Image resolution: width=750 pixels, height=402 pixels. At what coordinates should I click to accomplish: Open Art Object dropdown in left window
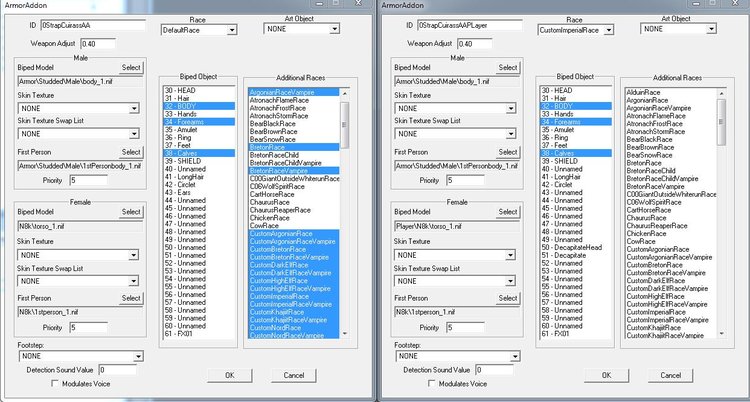tap(301, 29)
